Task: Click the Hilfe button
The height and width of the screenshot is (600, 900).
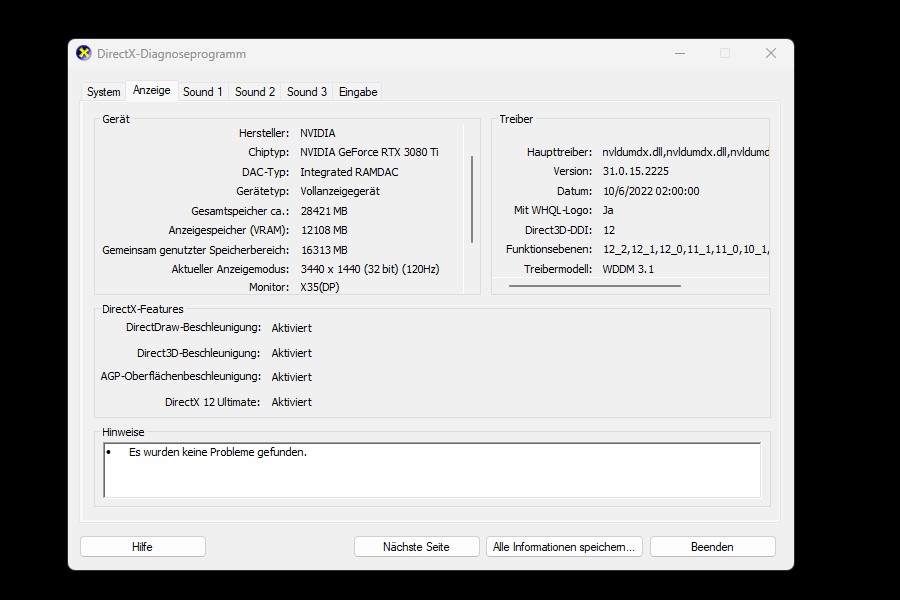Action: point(142,547)
